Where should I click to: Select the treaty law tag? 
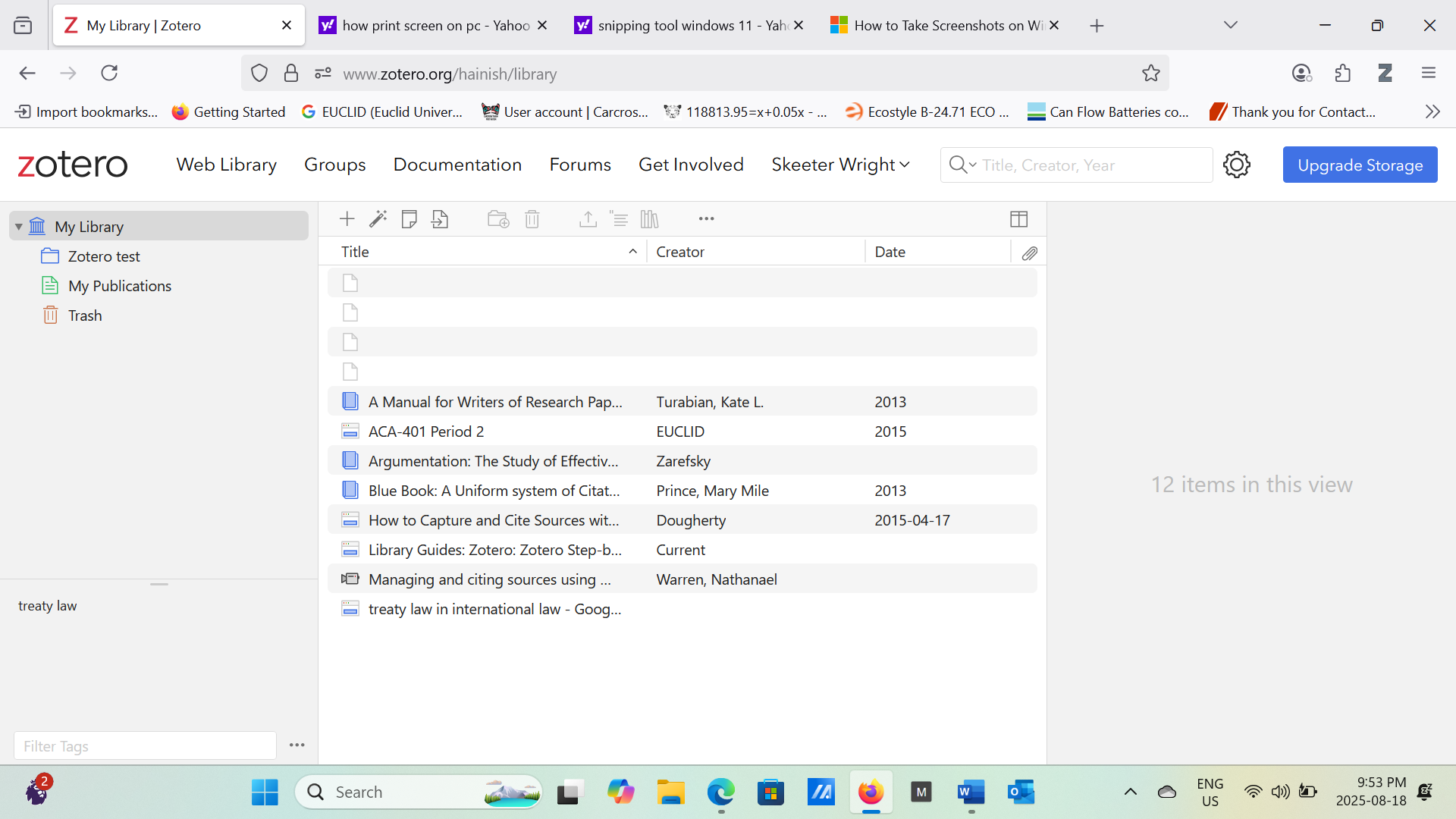click(47, 606)
